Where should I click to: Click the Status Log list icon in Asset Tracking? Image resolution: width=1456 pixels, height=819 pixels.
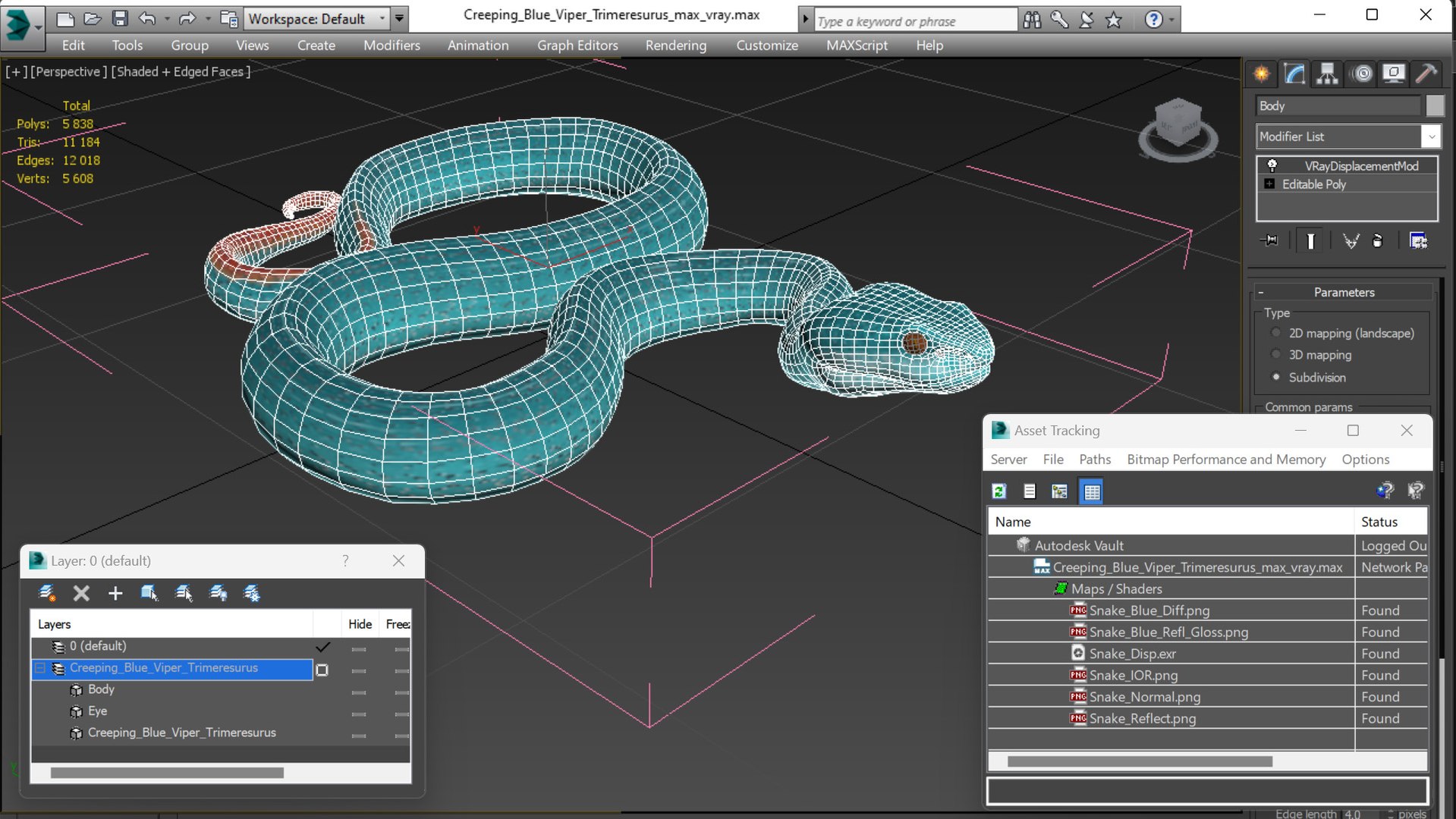[1030, 491]
